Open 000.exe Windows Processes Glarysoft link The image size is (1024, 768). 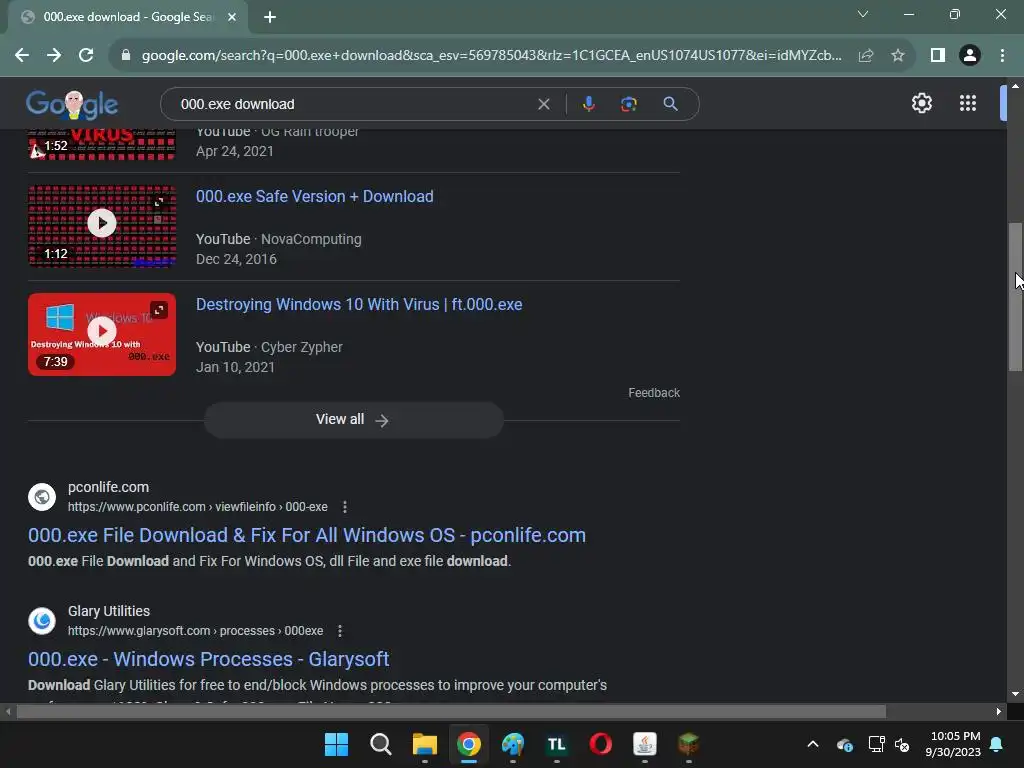point(209,660)
